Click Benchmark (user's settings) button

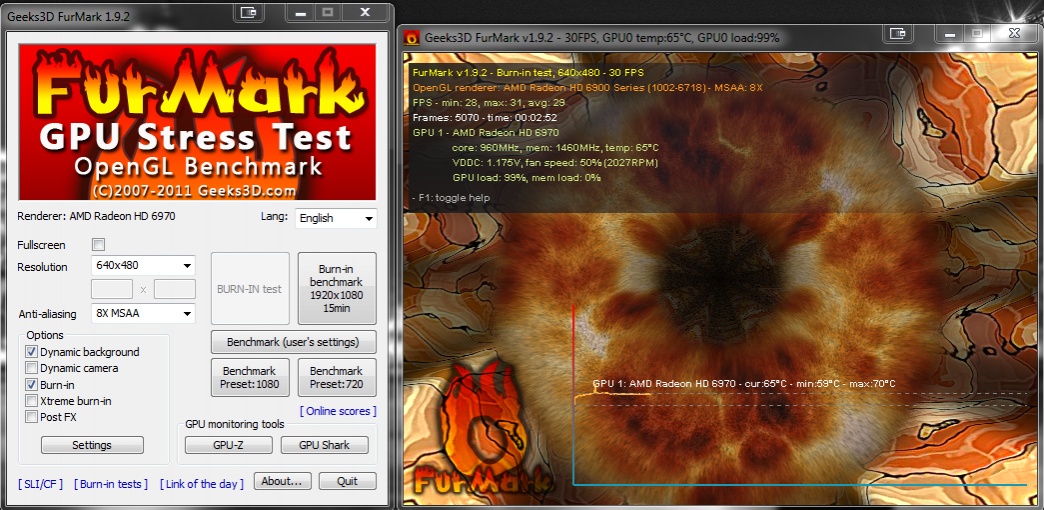[x=294, y=342]
